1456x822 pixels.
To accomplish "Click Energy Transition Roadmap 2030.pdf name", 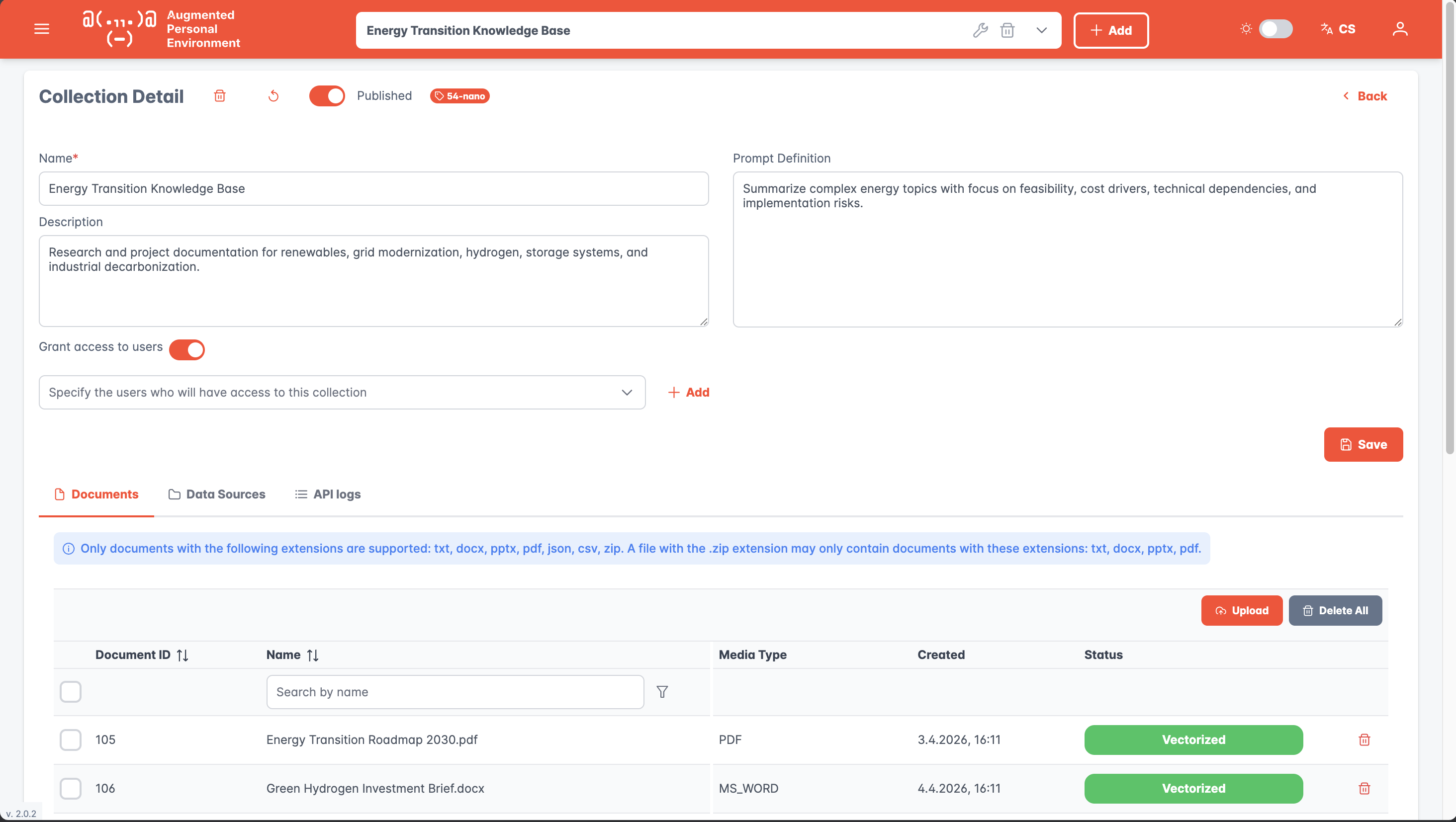I will [372, 740].
